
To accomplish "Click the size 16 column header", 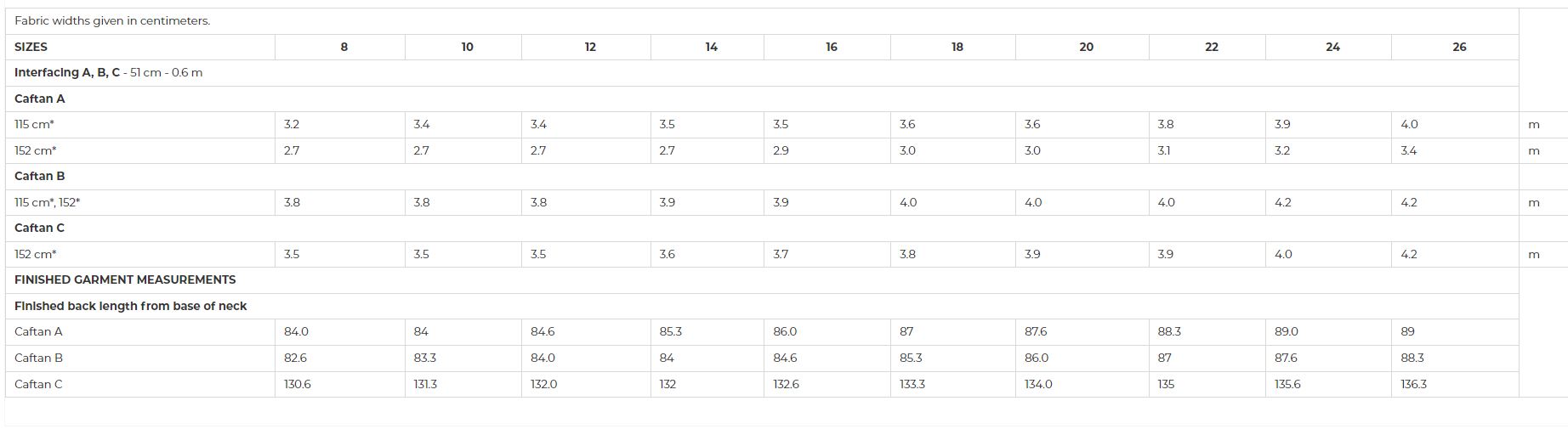I will click(x=832, y=47).
